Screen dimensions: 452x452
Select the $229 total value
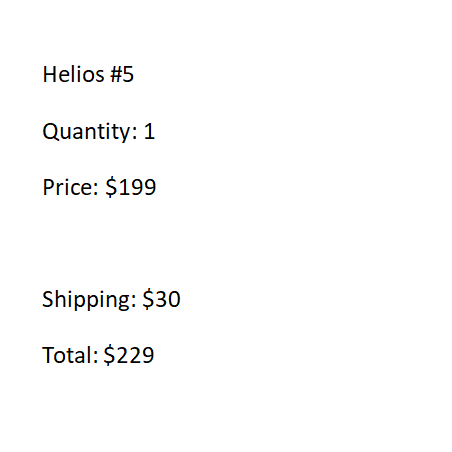coord(129,355)
